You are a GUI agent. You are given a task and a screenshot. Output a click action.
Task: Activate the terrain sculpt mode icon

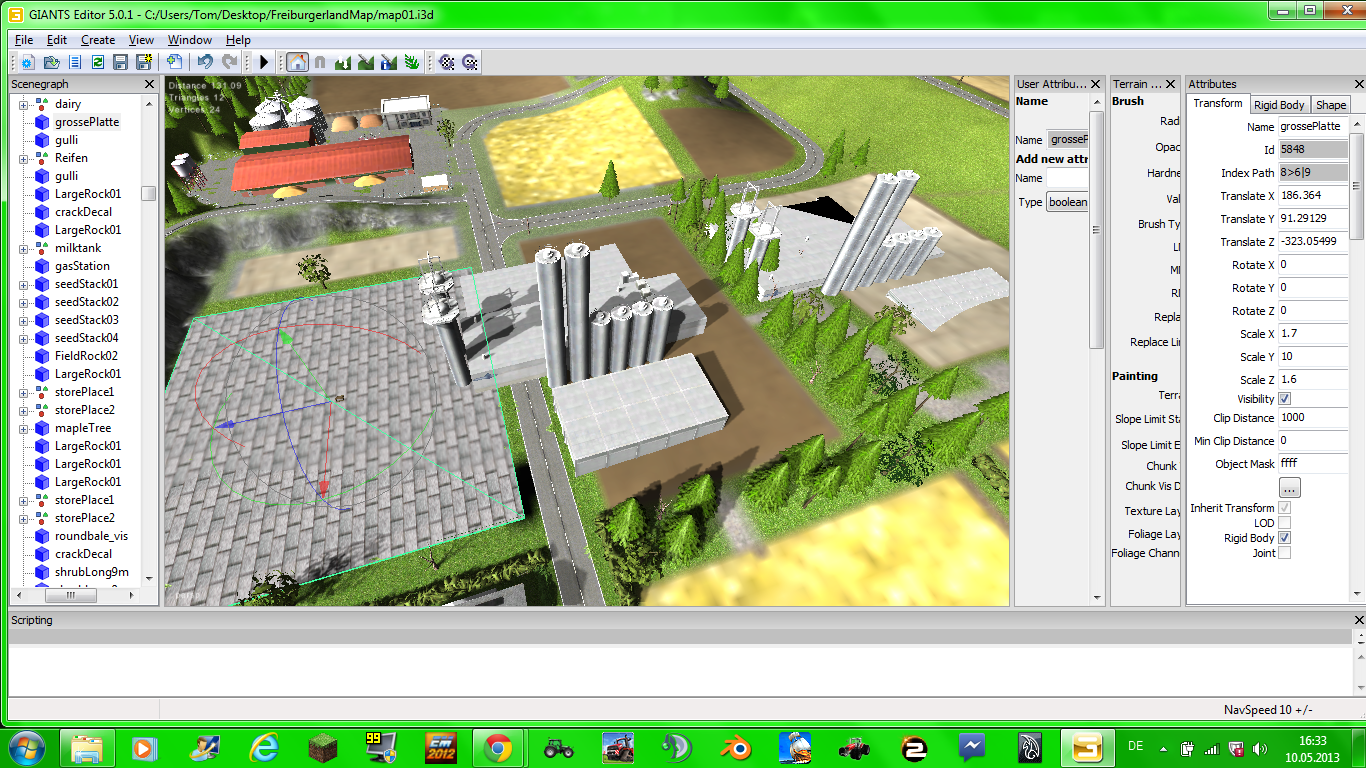point(343,62)
